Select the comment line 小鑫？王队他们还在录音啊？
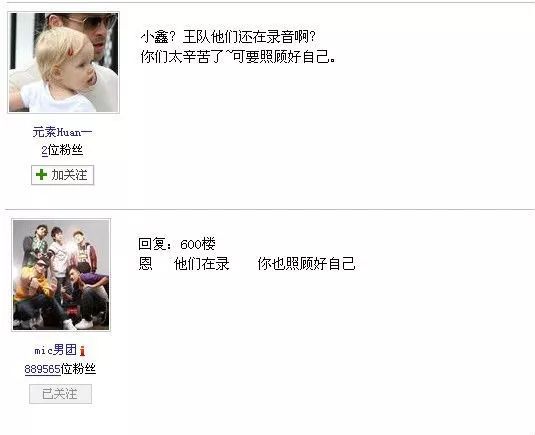Screen dimensions: 535x435 [x=228, y=37]
